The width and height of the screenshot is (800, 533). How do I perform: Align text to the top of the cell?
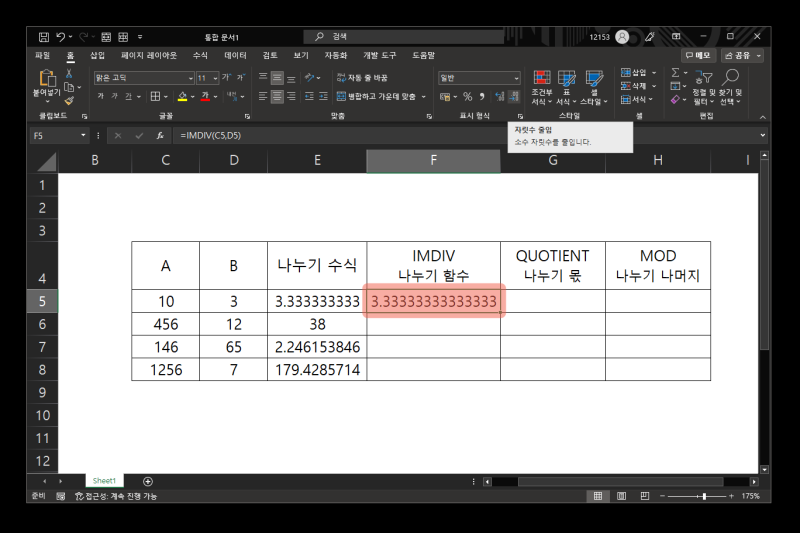pyautogui.click(x=263, y=78)
